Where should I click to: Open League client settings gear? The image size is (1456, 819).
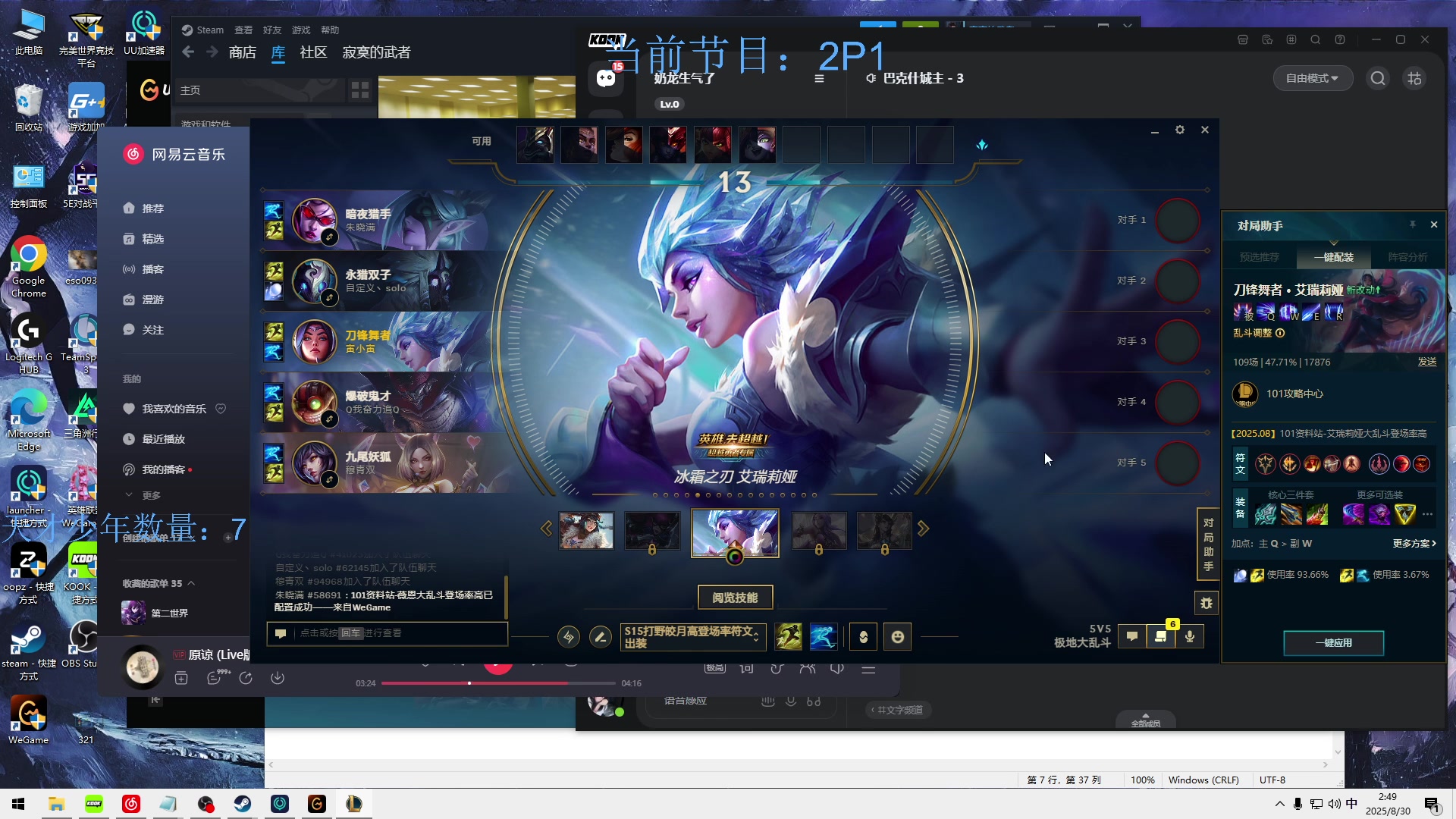click(1180, 130)
